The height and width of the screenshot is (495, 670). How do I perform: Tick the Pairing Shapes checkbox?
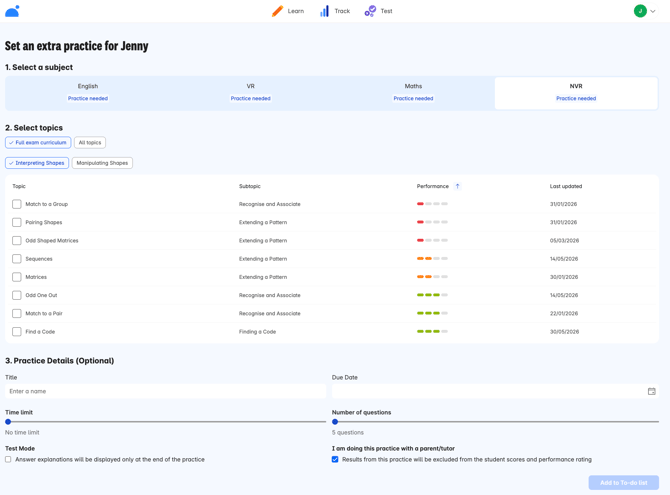tap(17, 222)
